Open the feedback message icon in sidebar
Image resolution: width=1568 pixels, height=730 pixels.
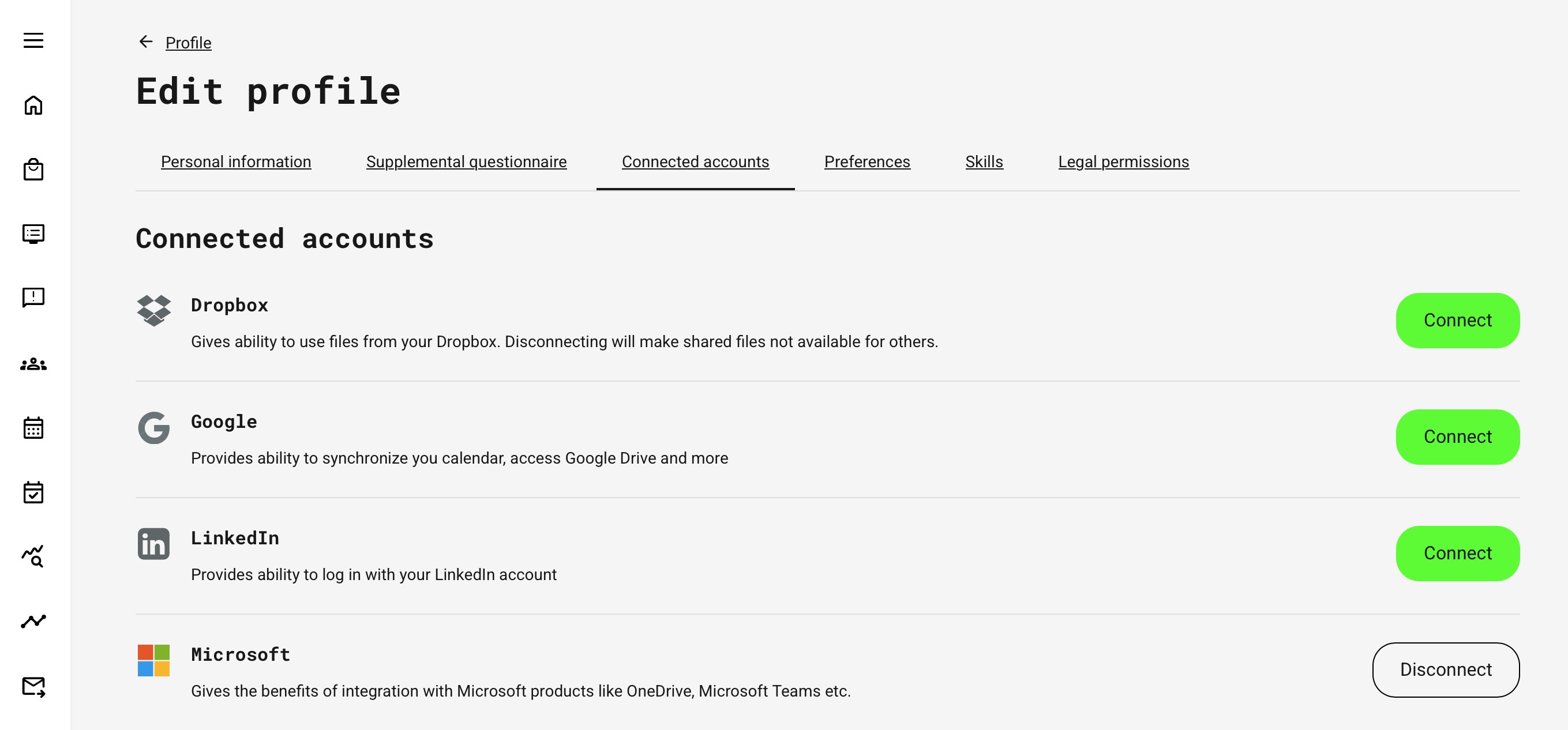point(33,298)
